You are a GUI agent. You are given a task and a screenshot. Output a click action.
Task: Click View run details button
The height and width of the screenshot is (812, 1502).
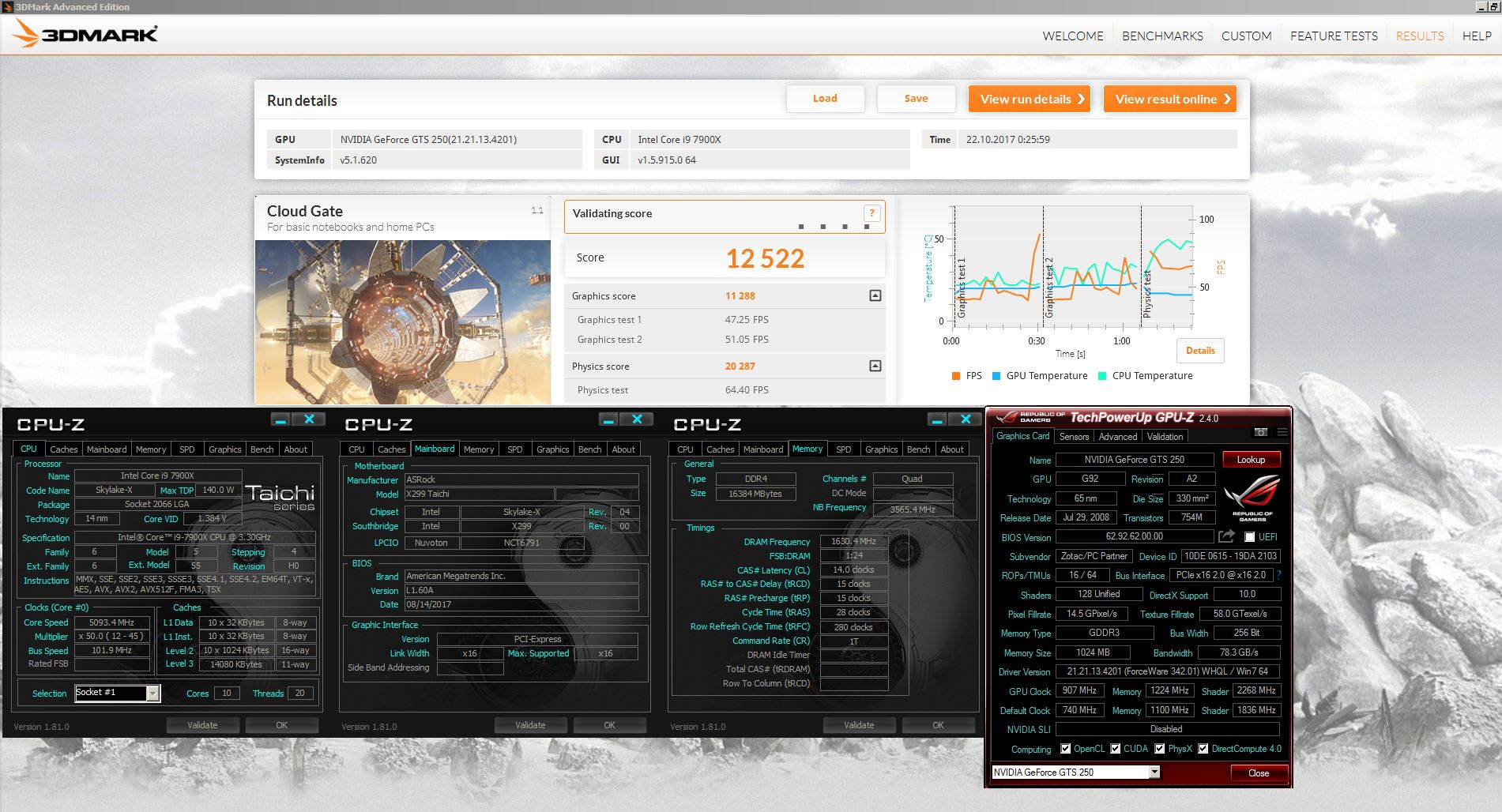[x=1030, y=99]
